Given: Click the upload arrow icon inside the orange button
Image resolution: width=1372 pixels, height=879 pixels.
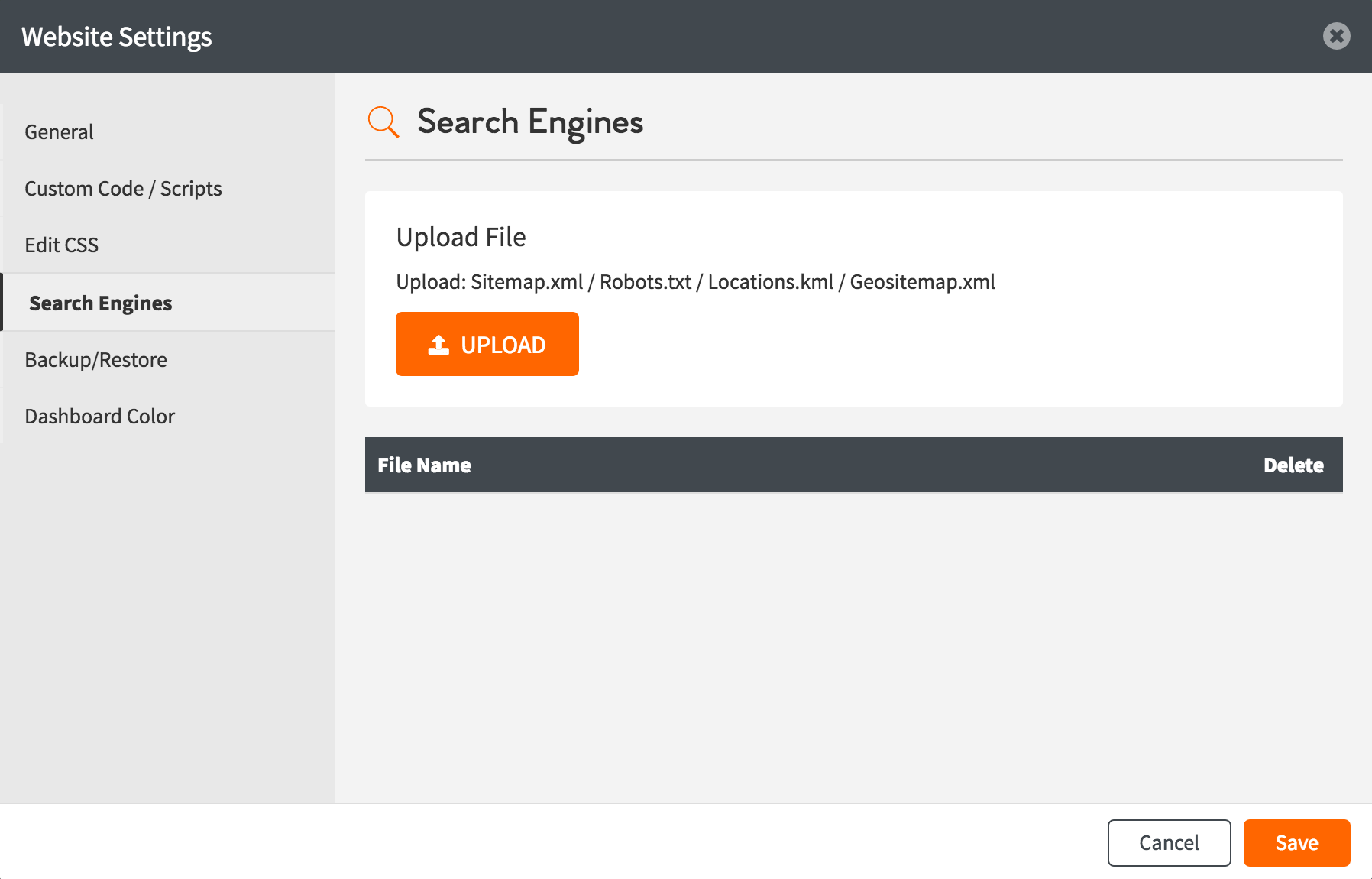Looking at the screenshot, I should (438, 345).
